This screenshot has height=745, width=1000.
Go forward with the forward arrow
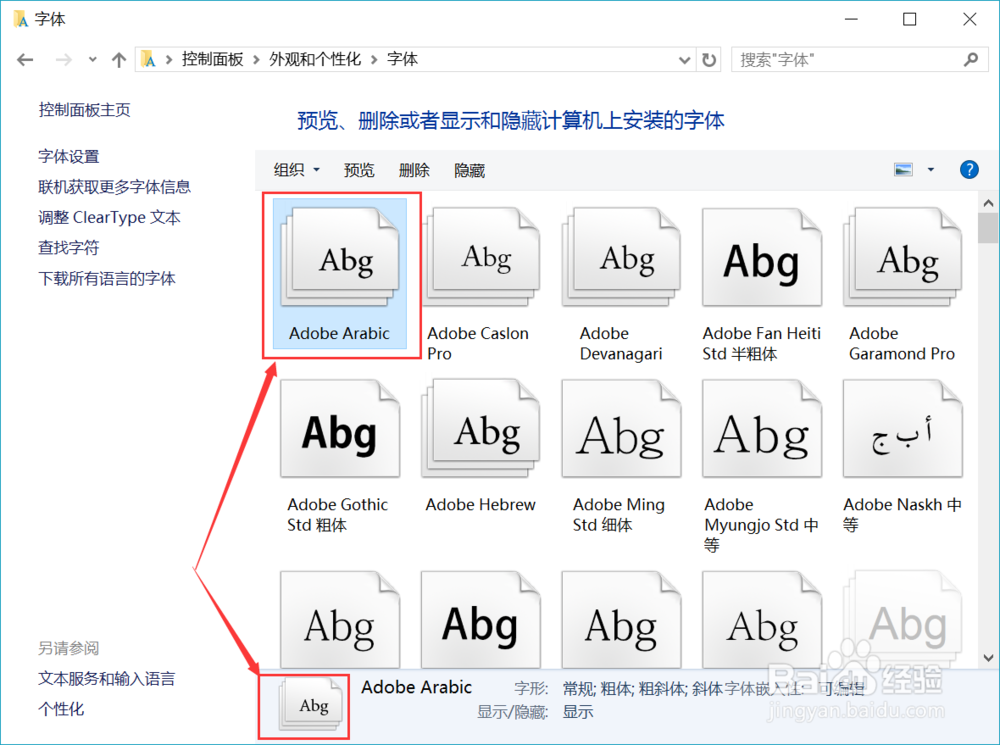(63, 60)
